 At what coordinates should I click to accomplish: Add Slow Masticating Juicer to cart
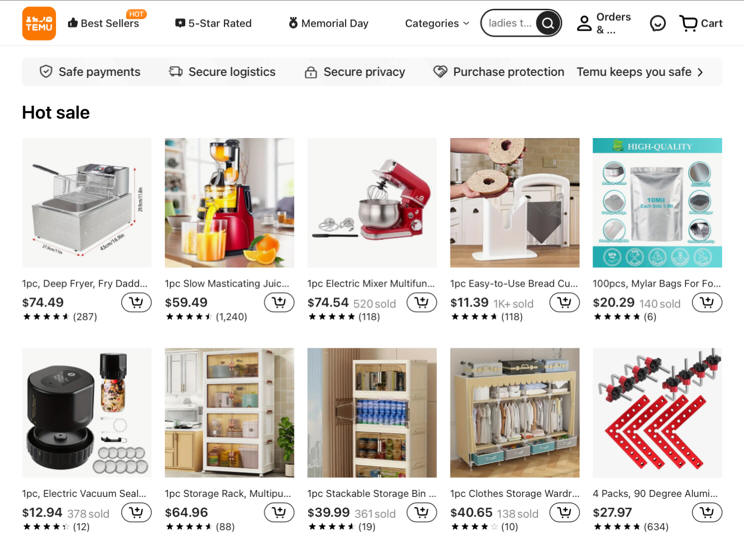pyautogui.click(x=279, y=302)
